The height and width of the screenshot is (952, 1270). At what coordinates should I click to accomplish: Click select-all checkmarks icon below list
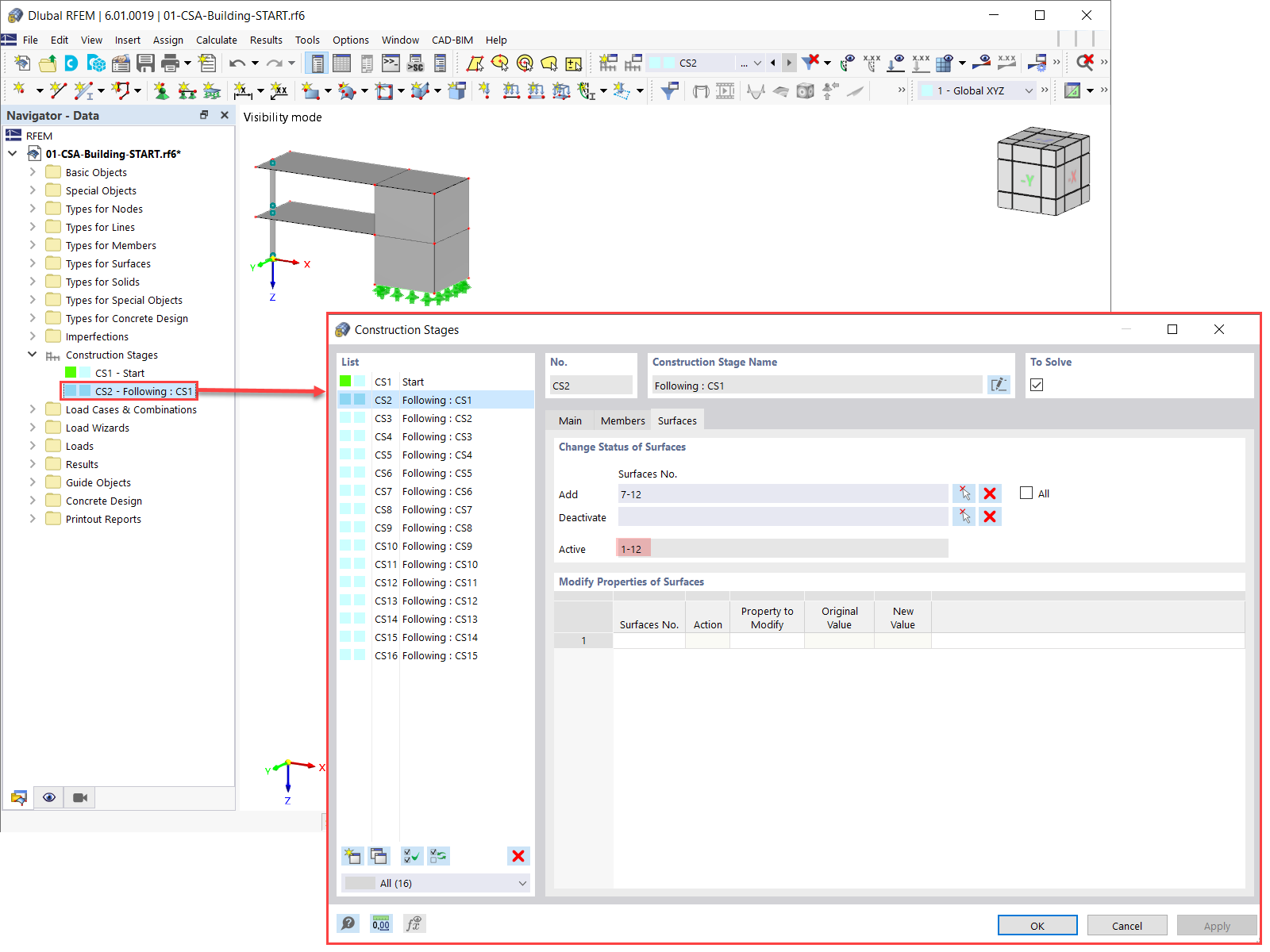click(x=411, y=856)
